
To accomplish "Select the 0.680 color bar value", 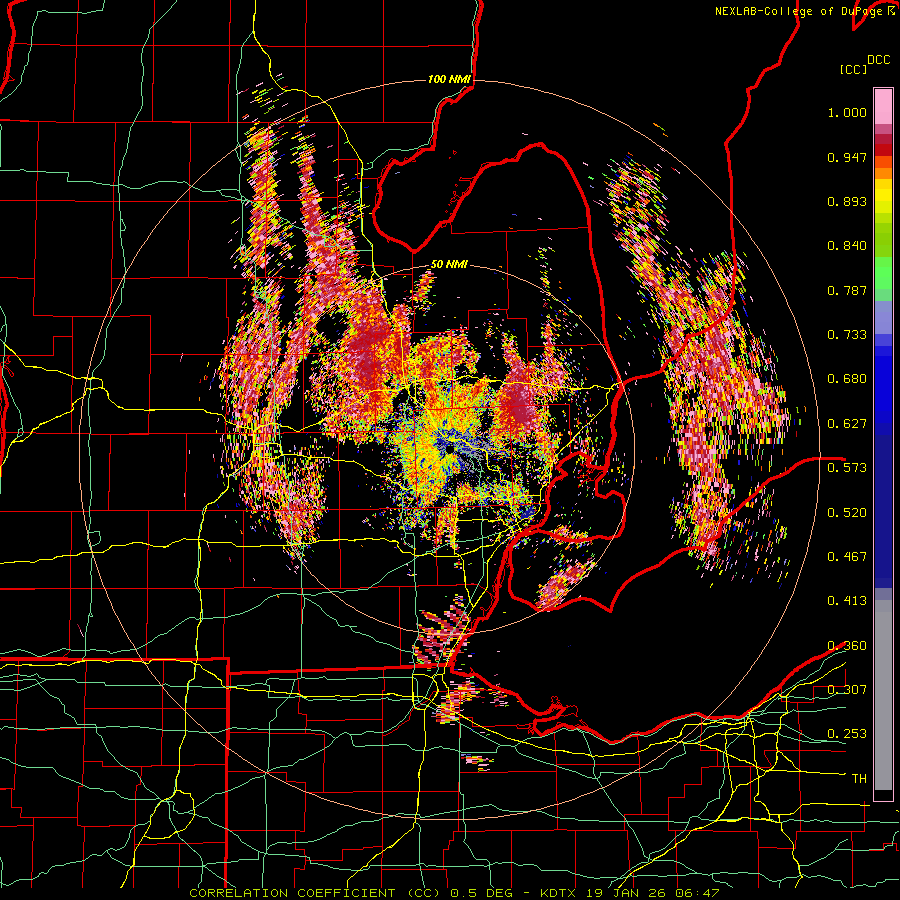I will [847, 379].
